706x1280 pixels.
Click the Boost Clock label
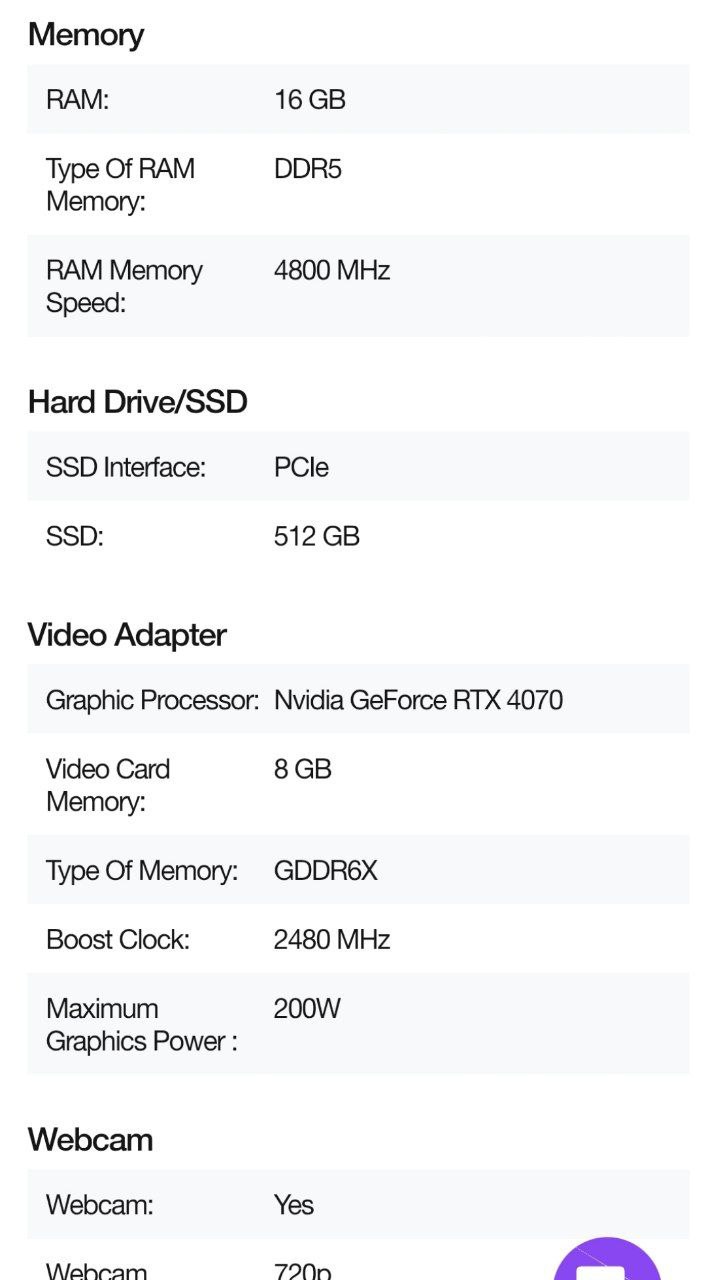(118, 940)
